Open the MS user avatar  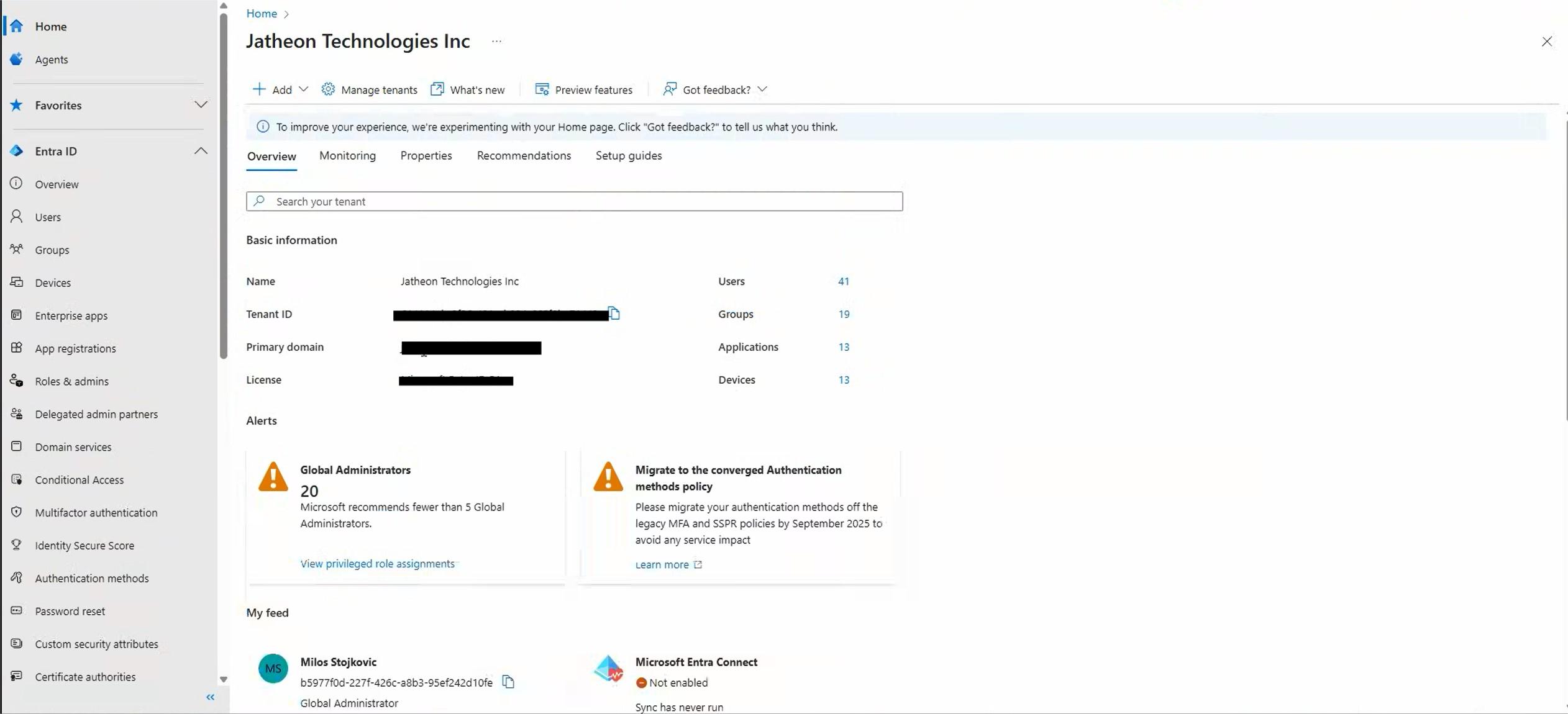pyautogui.click(x=273, y=669)
